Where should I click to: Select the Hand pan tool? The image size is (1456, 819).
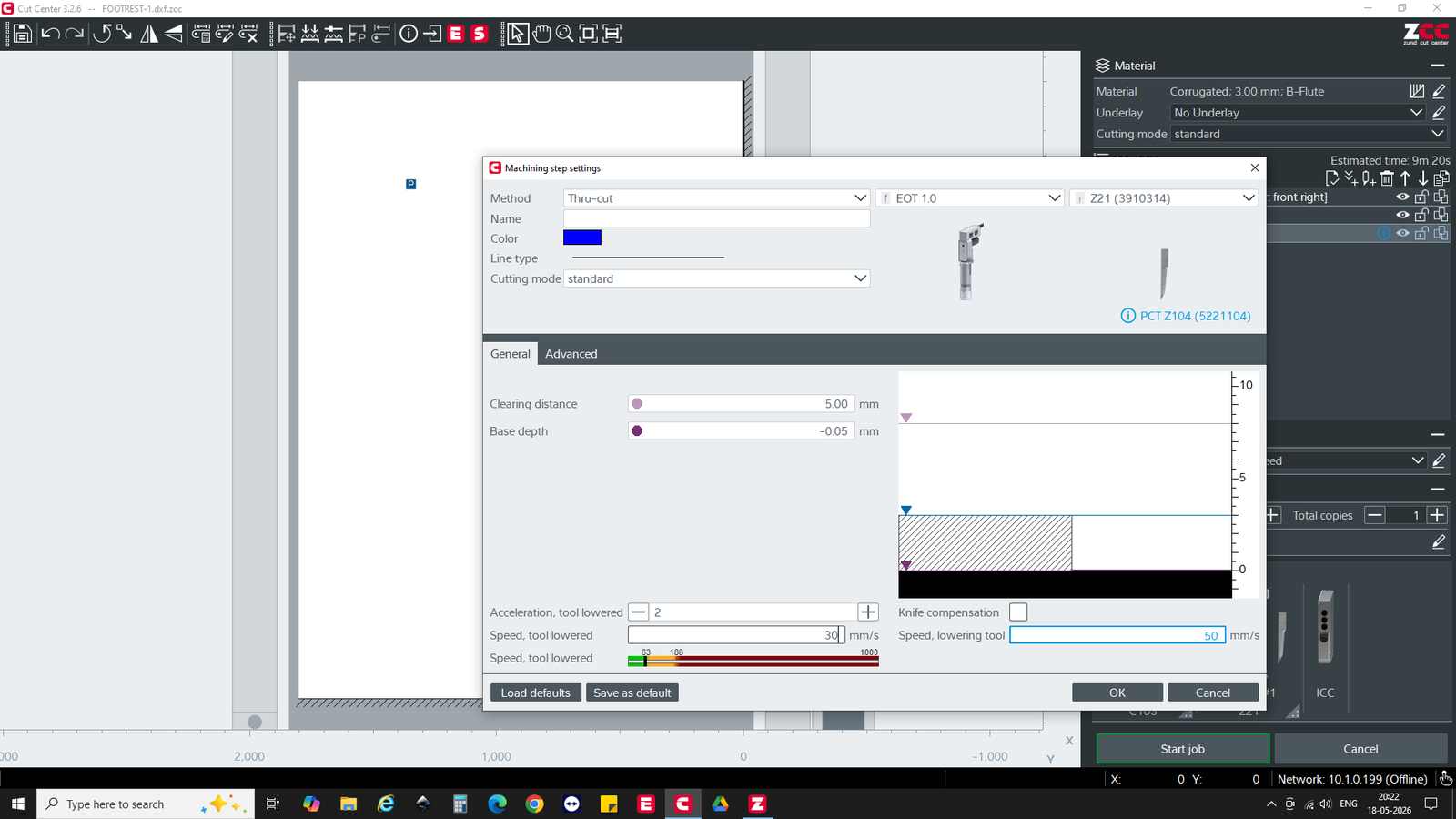(541, 34)
